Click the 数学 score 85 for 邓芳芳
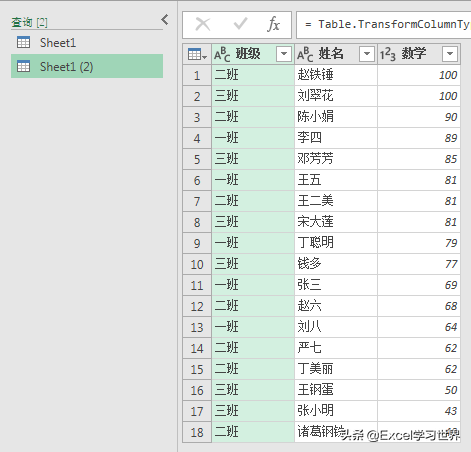 pyautogui.click(x=419, y=159)
